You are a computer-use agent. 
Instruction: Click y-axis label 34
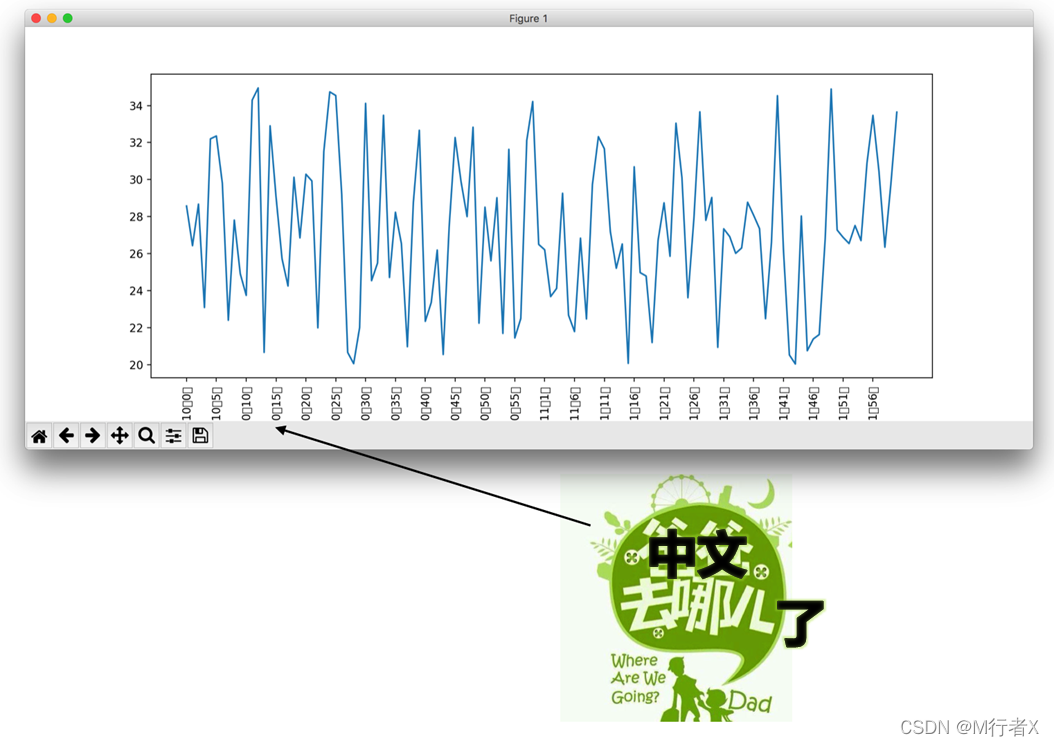[x=136, y=106]
